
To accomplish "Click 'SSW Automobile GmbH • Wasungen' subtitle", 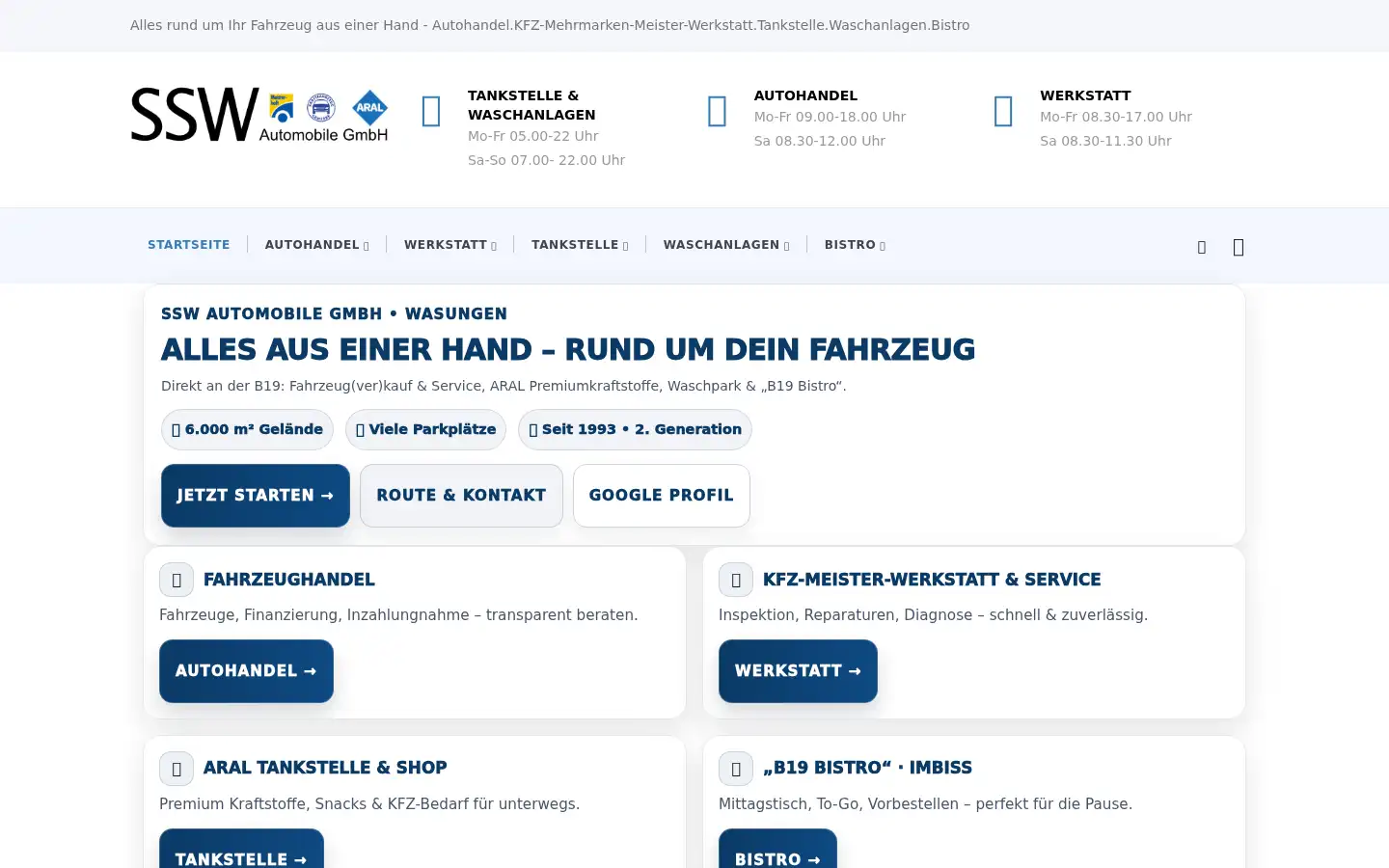I will pyautogui.click(x=334, y=313).
